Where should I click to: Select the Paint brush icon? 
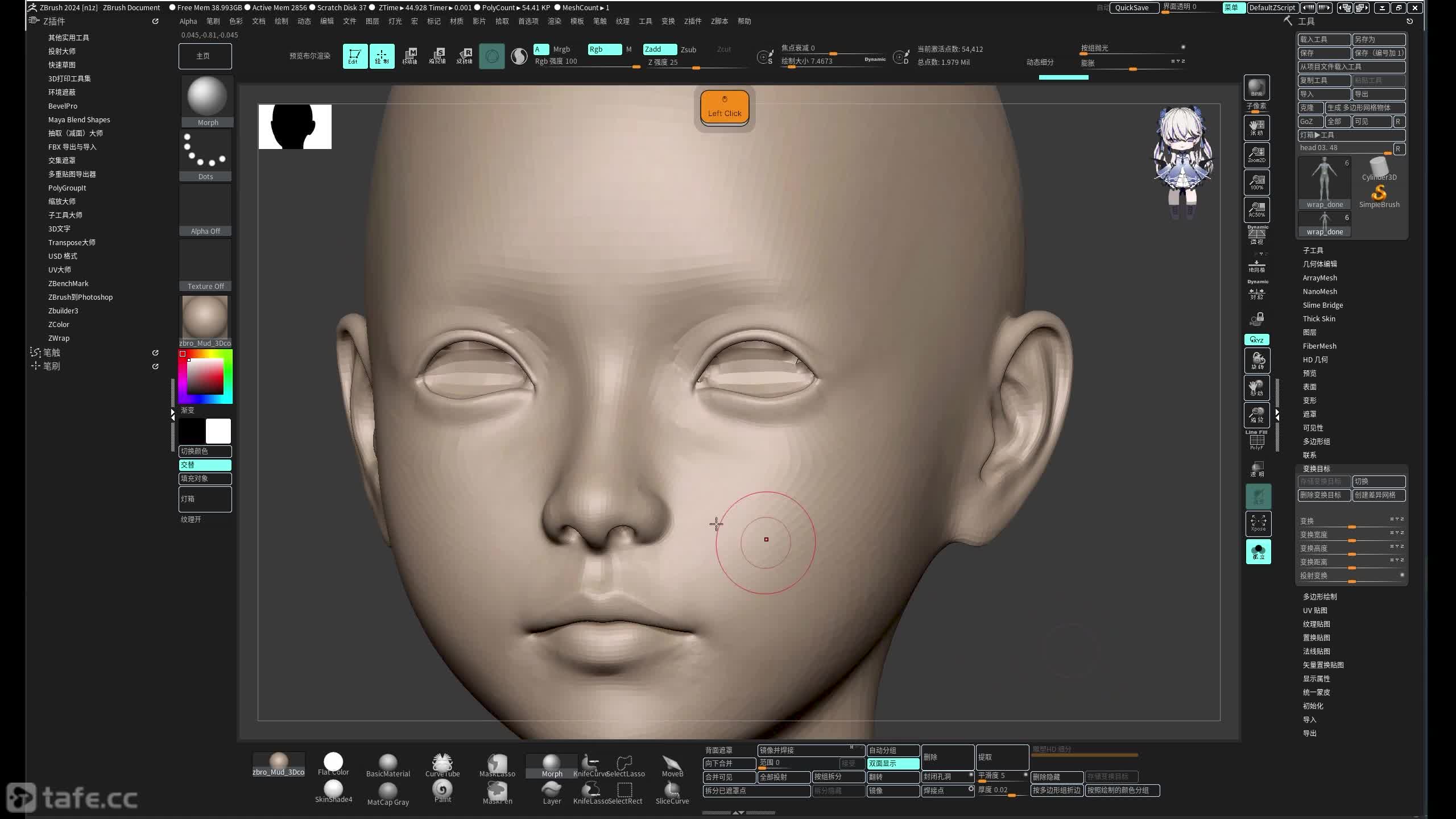(442, 791)
